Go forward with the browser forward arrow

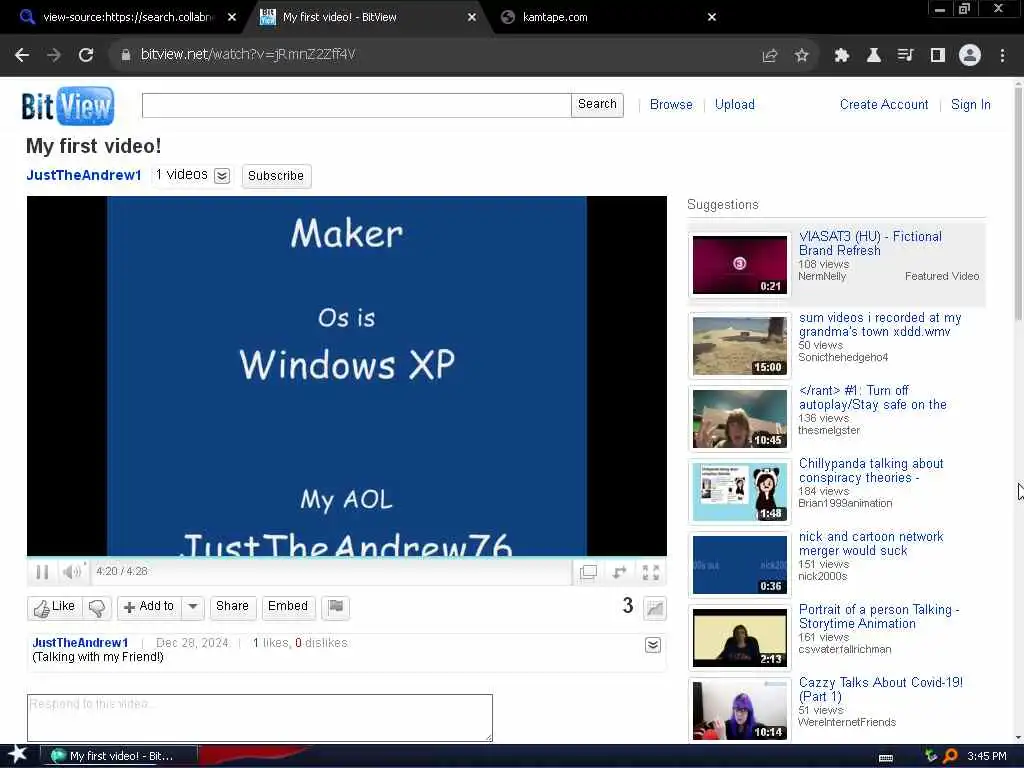[54, 55]
